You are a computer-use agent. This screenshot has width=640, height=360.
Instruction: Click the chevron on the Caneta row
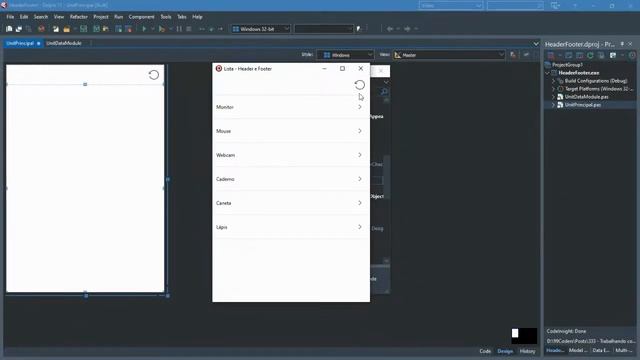point(360,203)
